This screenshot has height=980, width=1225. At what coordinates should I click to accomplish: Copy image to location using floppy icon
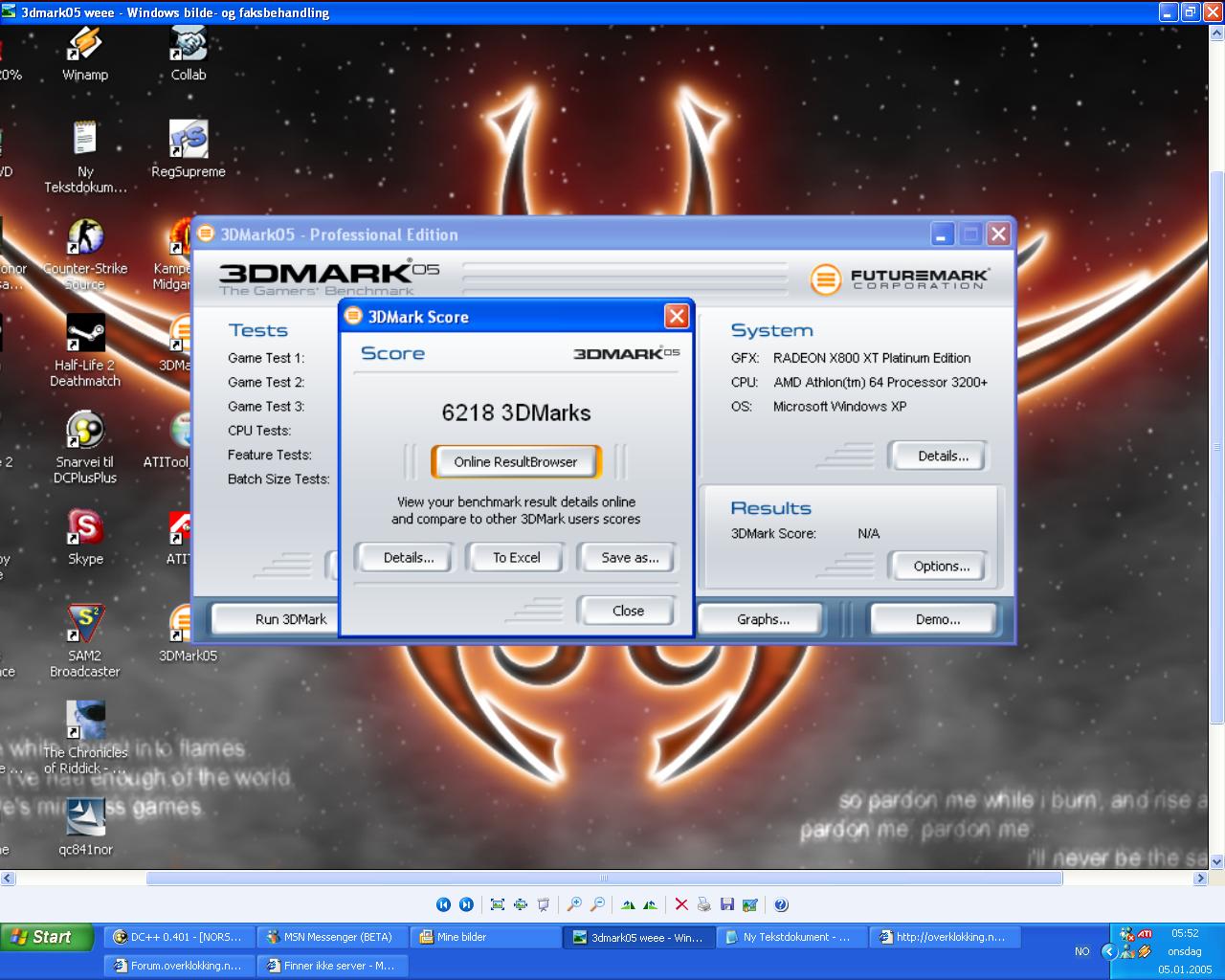(727, 904)
